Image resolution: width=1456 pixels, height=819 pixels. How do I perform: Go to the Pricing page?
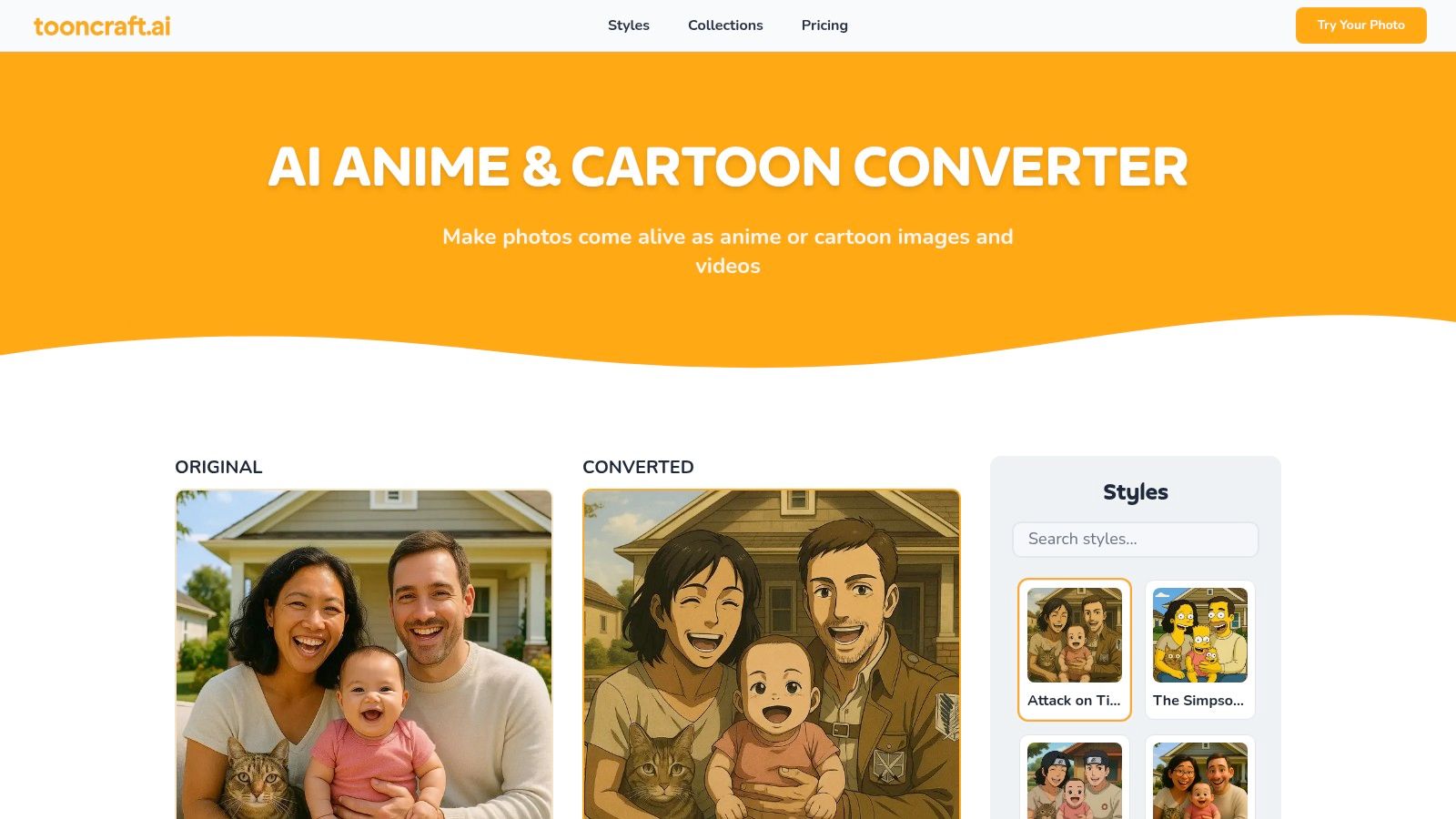click(x=824, y=25)
